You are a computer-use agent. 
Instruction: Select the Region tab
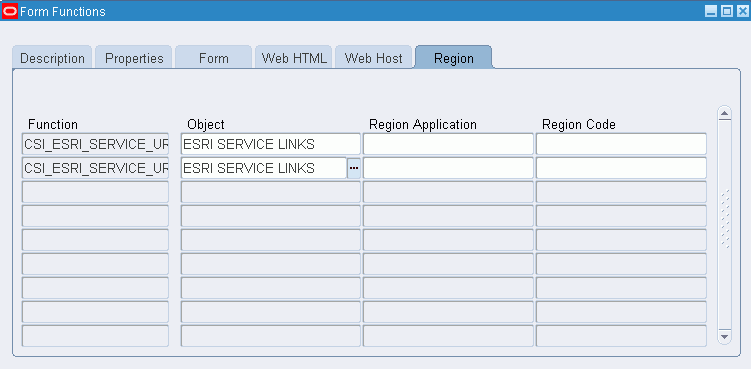[x=454, y=58]
